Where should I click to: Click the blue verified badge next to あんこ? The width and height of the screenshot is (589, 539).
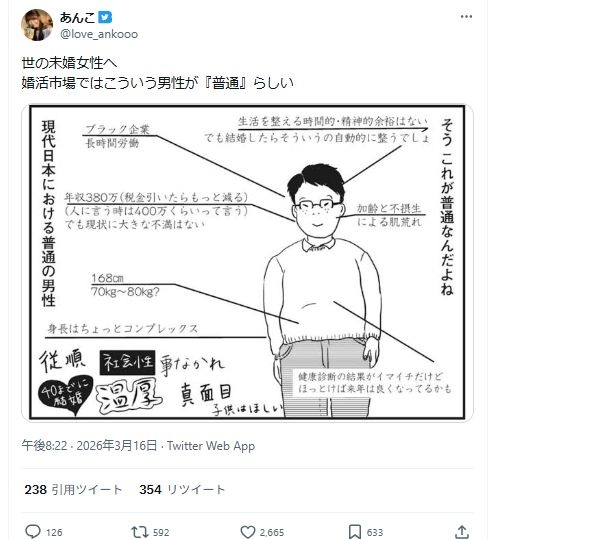click(x=105, y=17)
